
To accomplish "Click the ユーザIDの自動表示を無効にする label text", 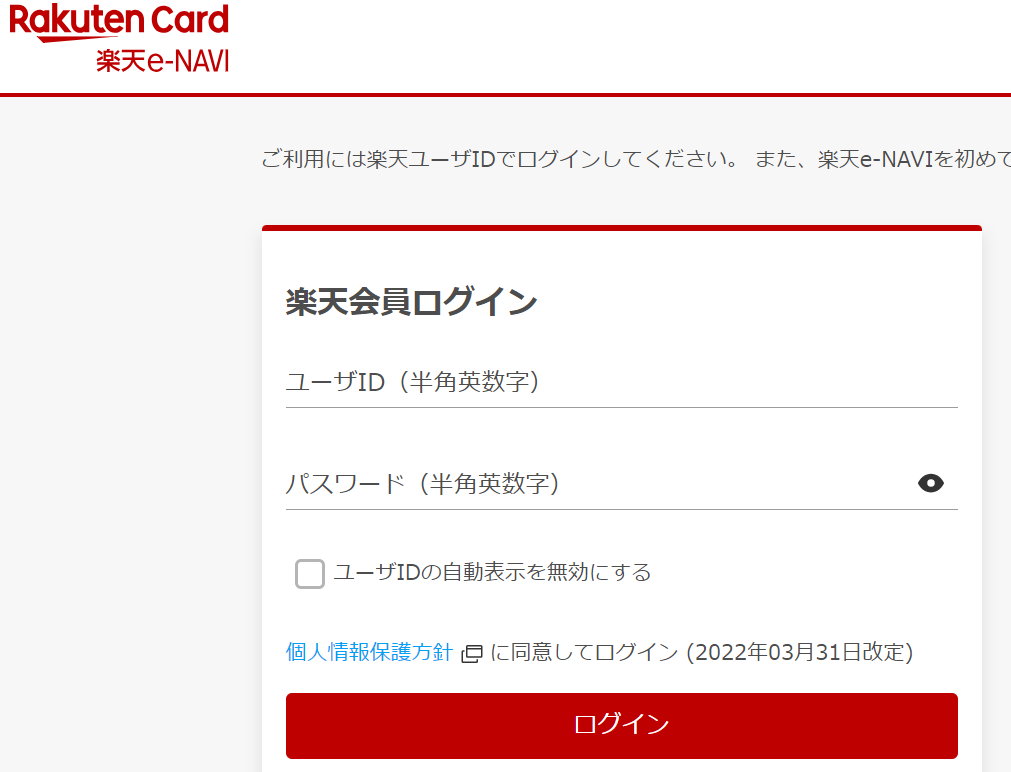I will click(492, 572).
